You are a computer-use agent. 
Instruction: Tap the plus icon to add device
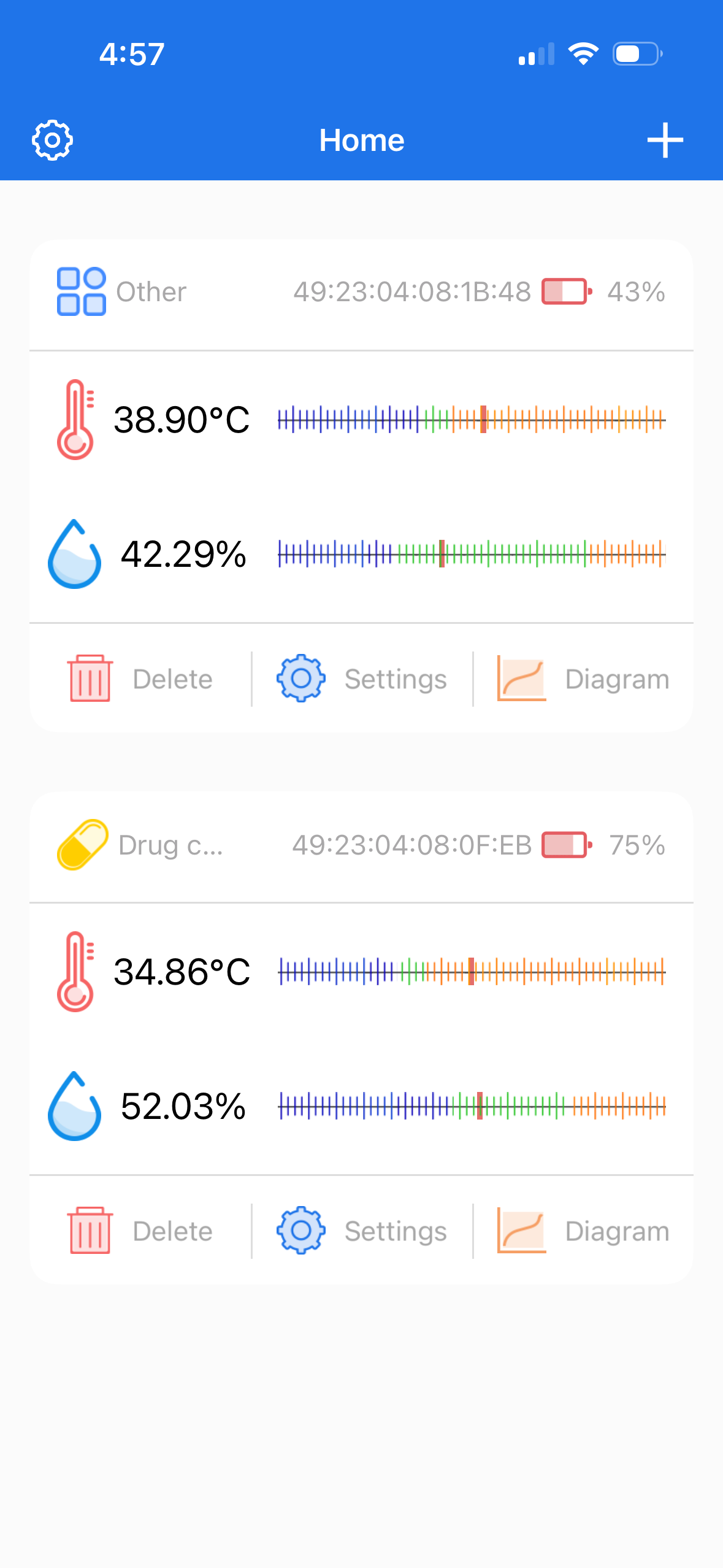click(665, 140)
